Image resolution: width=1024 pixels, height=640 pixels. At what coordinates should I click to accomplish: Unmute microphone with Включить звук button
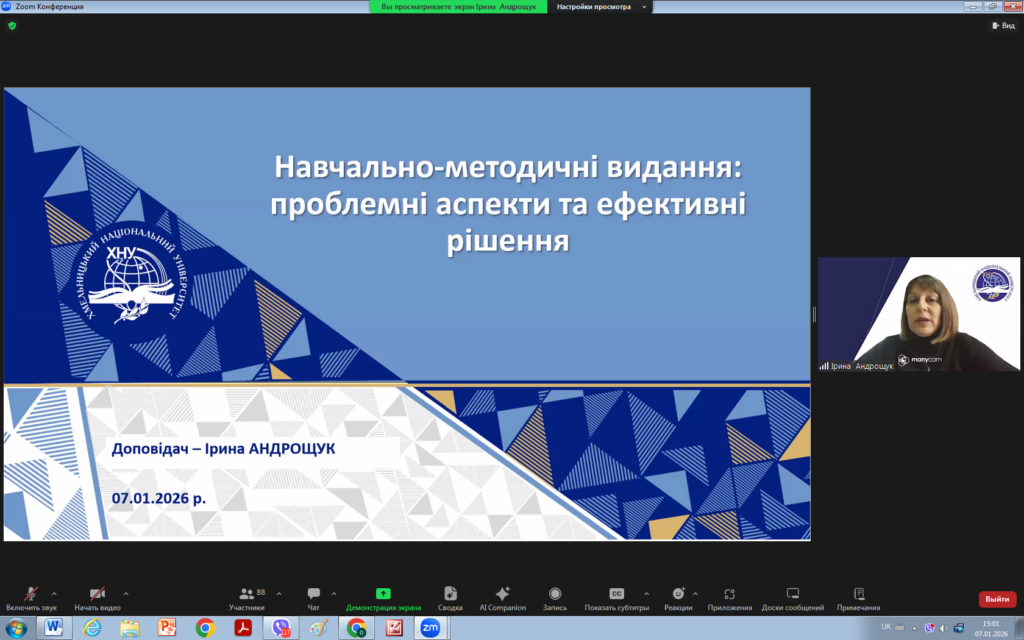tap(31, 597)
